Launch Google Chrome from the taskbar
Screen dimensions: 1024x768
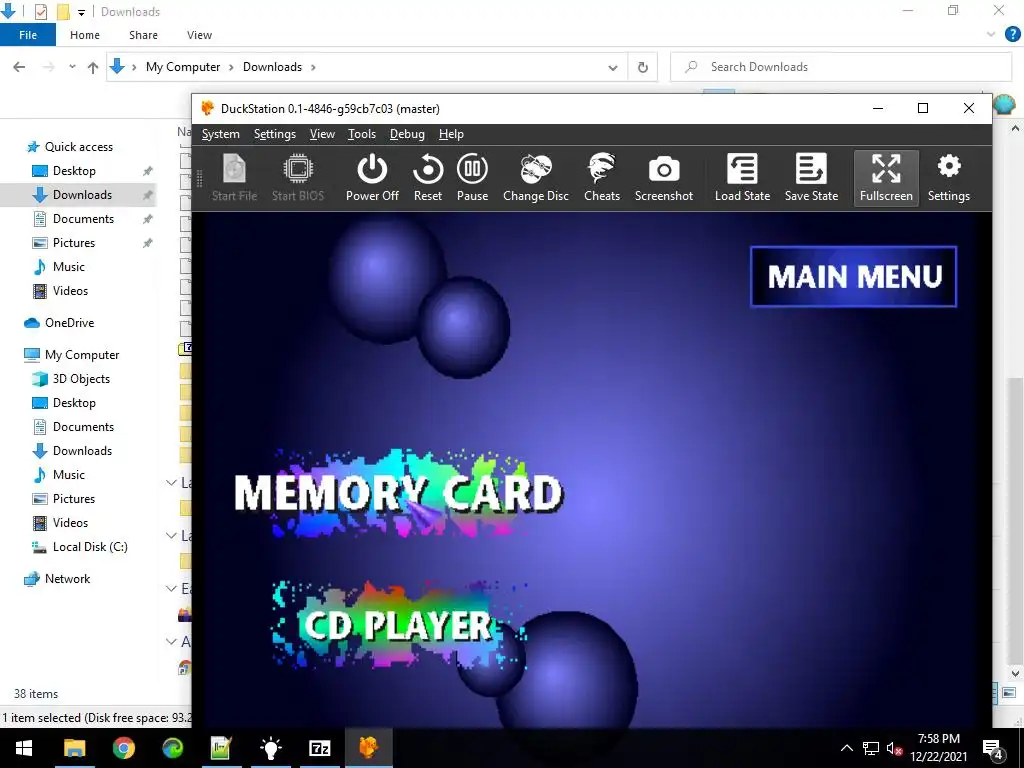[x=123, y=748]
